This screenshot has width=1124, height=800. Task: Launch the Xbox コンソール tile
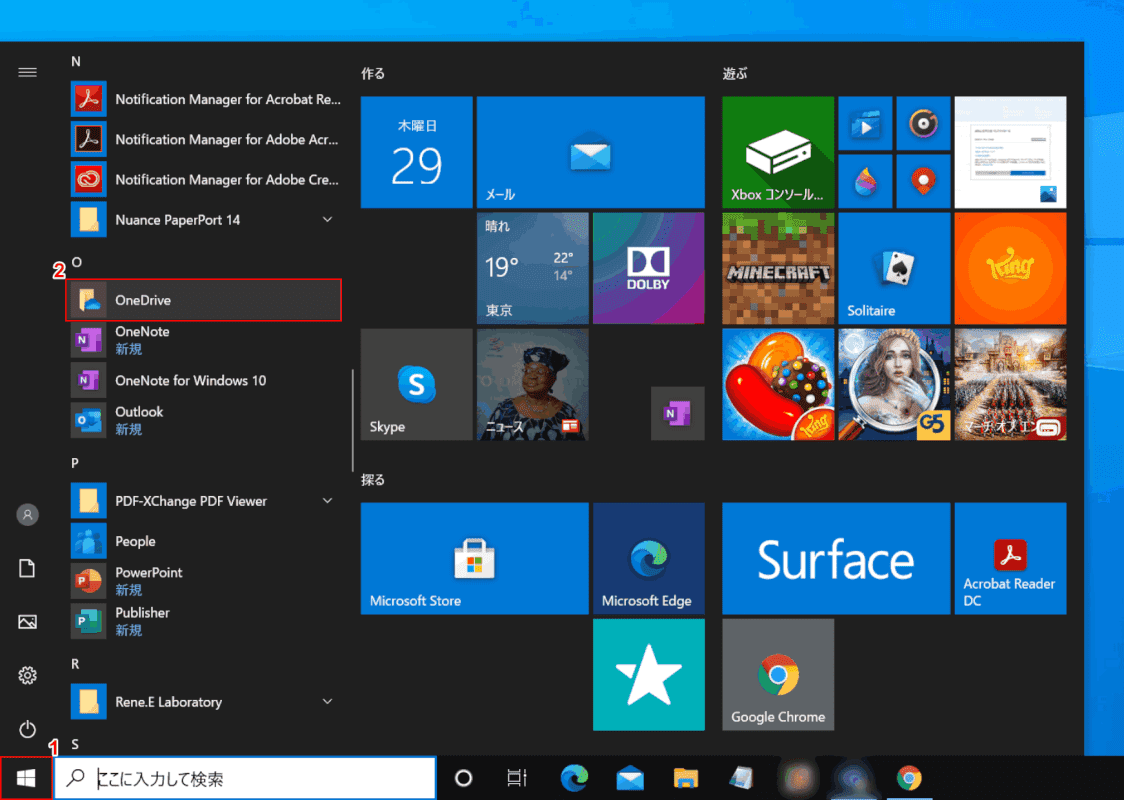click(x=778, y=152)
